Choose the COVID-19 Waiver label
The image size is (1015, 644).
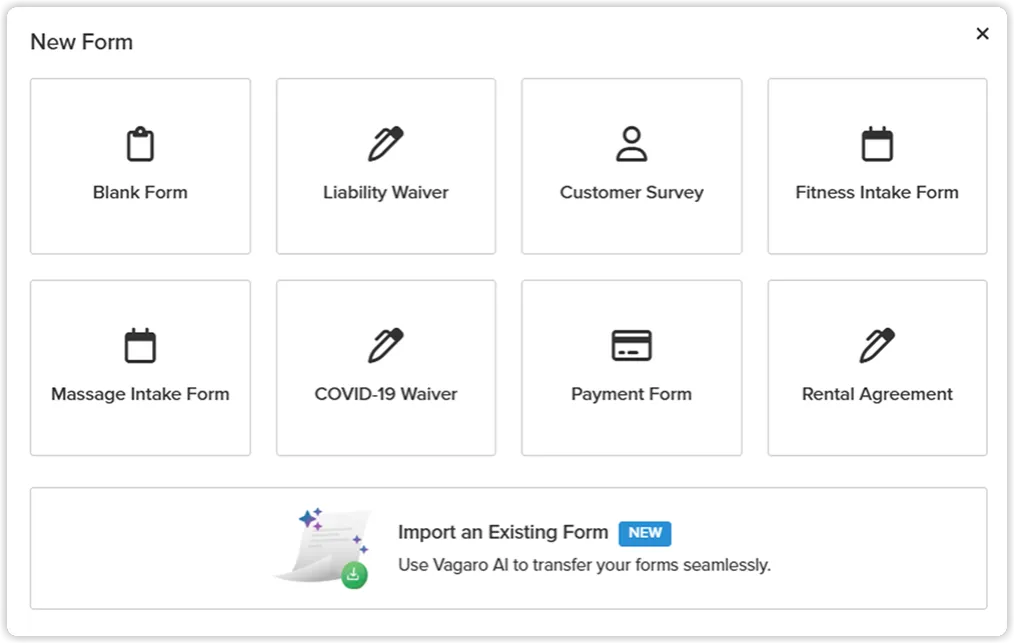(385, 394)
